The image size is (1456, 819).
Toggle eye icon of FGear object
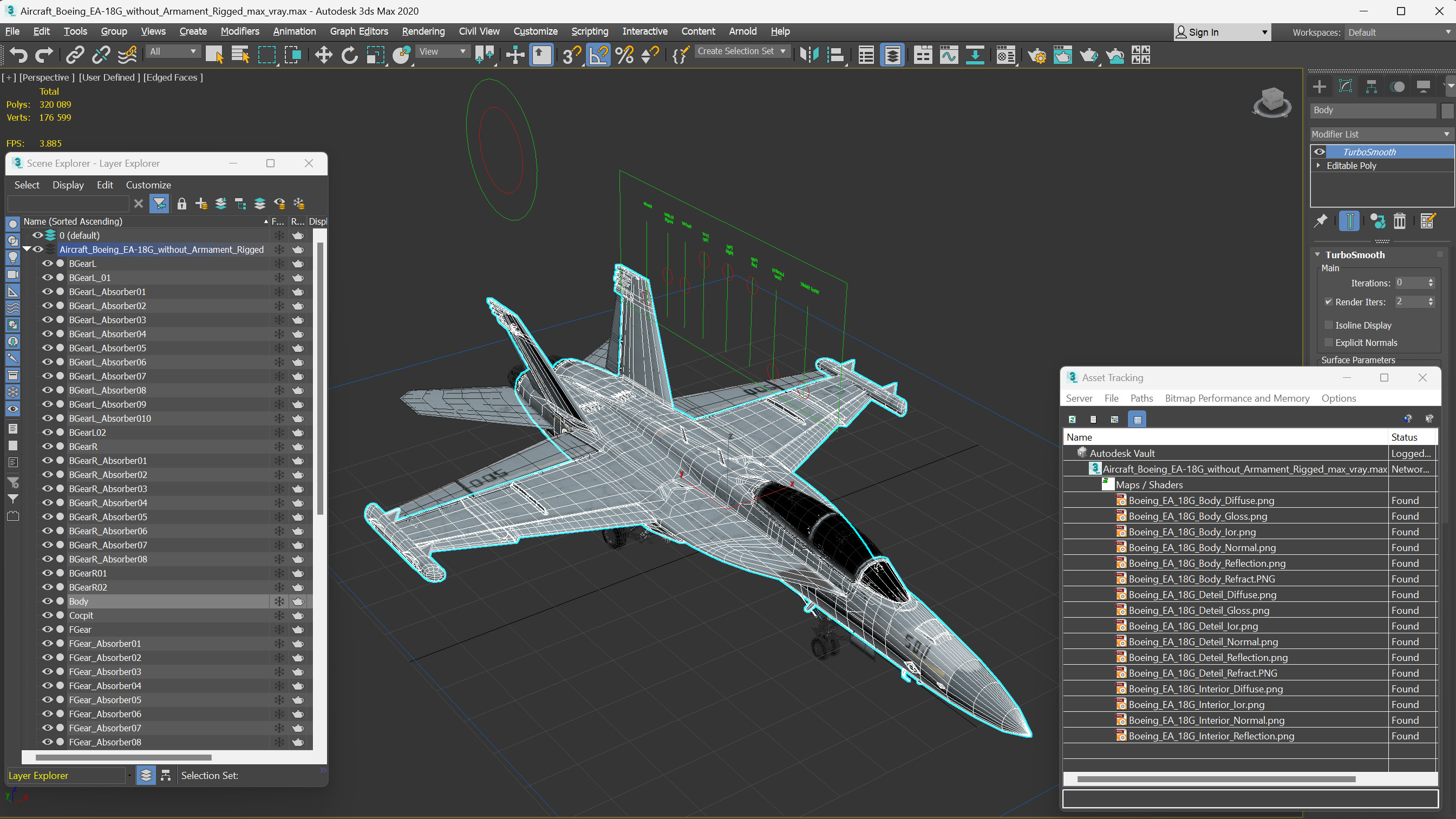click(48, 629)
